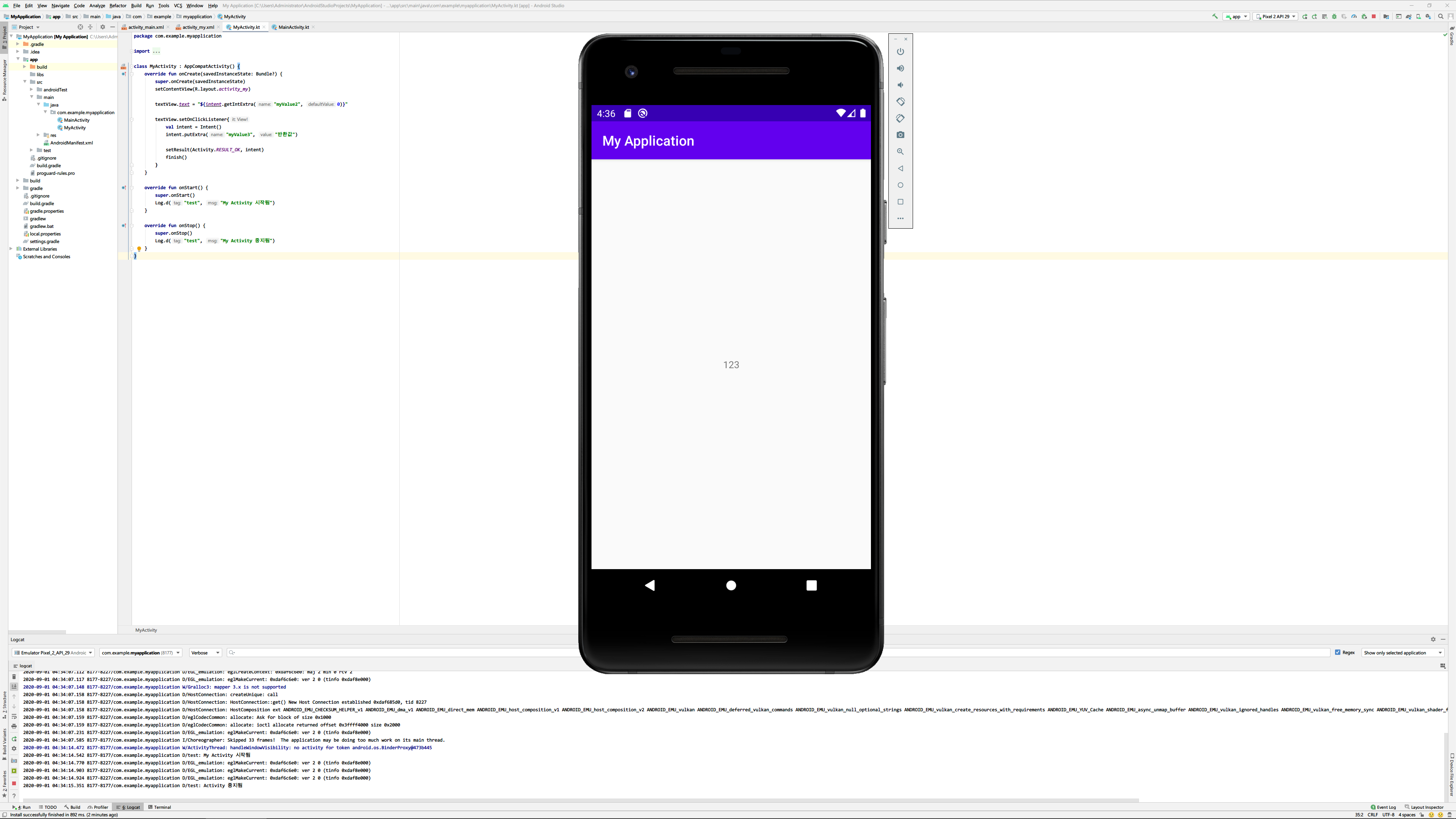
Task: Open the Pixel 2 API 29 device dropdown
Action: (x=1275, y=16)
